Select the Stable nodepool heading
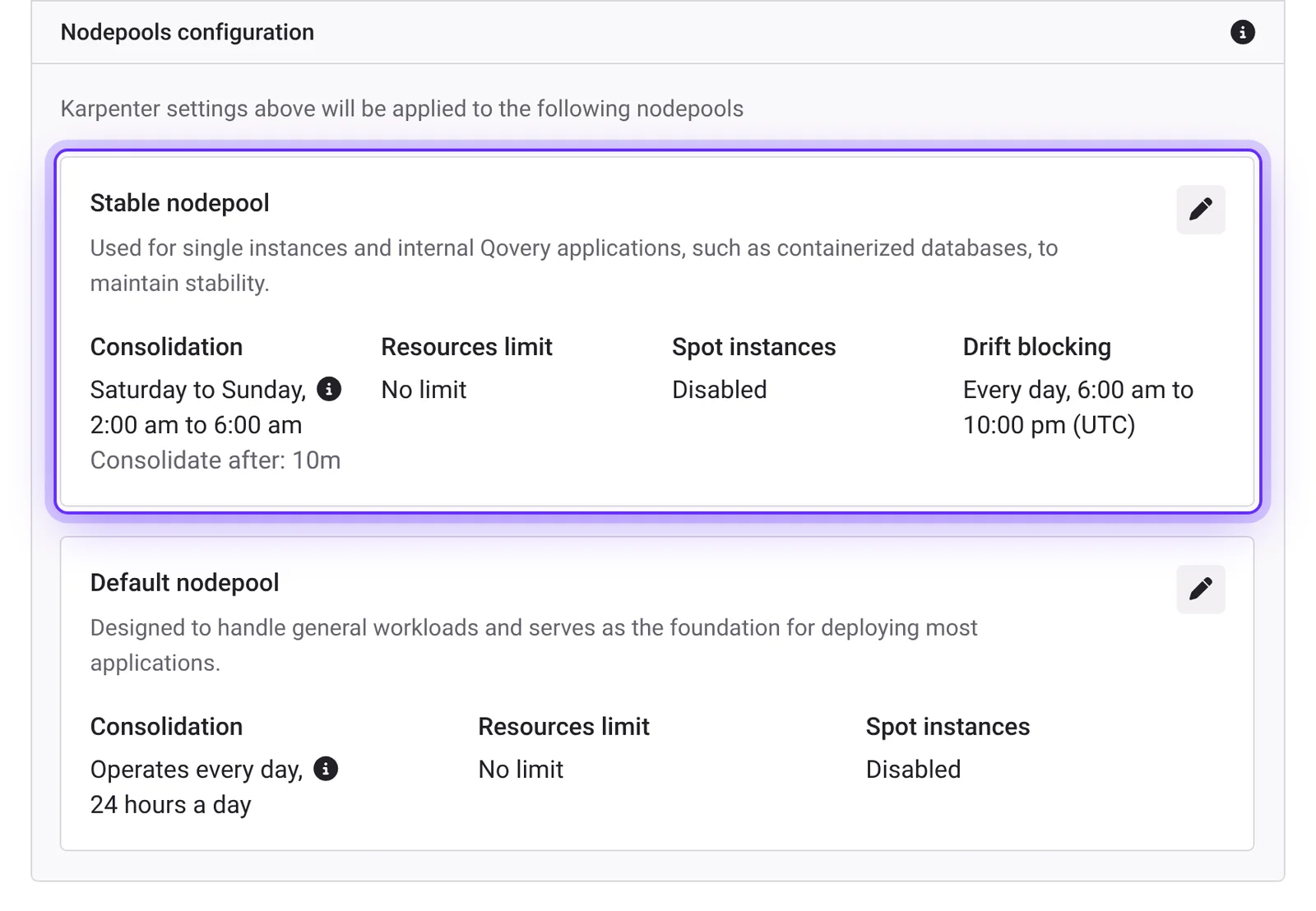 179,203
